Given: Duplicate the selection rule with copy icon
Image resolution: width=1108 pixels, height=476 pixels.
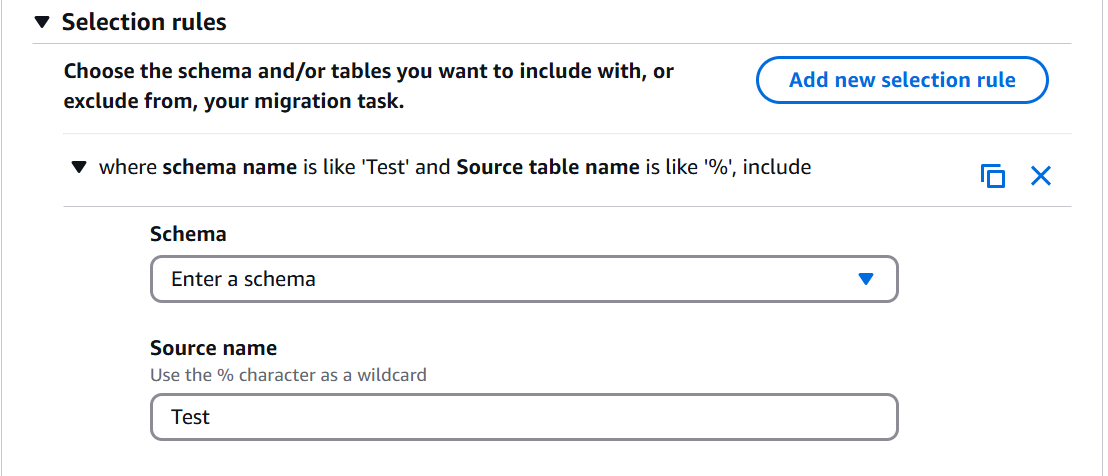Looking at the screenshot, I should 993,176.
